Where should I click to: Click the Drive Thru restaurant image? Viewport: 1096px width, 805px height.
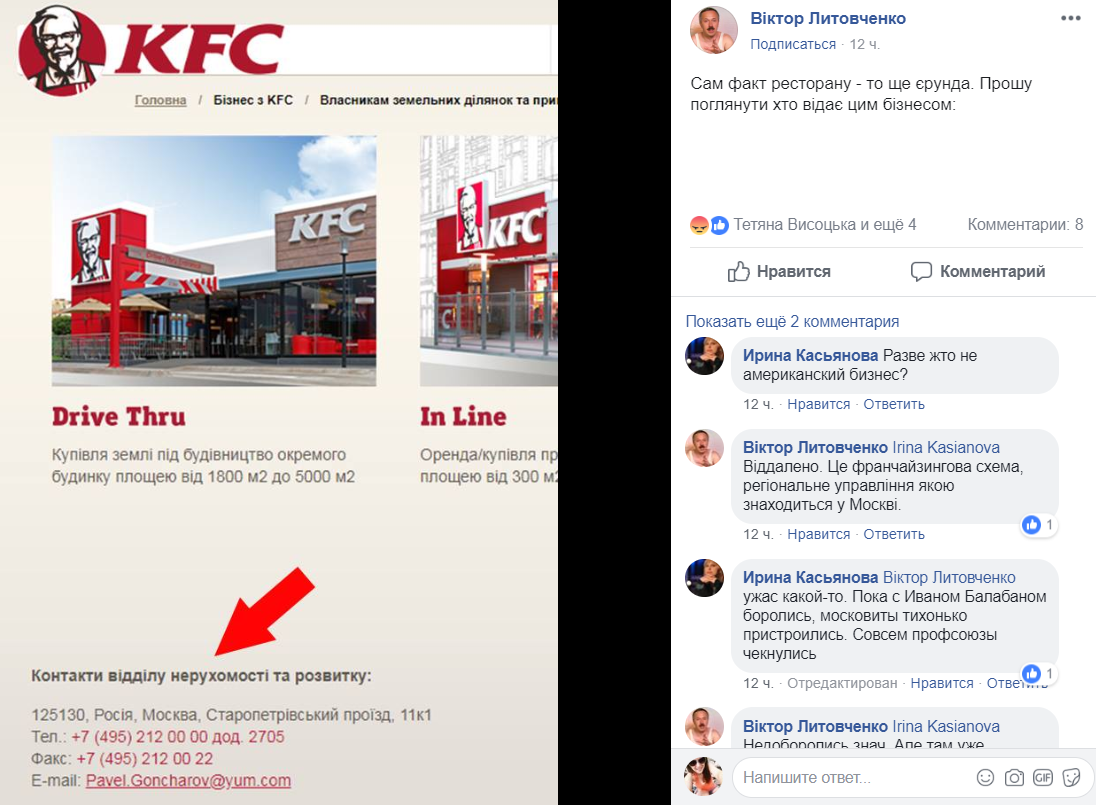214,261
